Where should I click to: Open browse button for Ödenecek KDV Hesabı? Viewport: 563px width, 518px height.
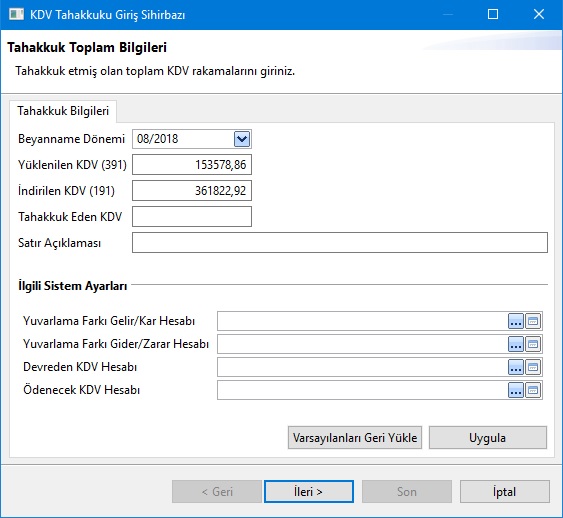pyautogui.click(x=516, y=390)
